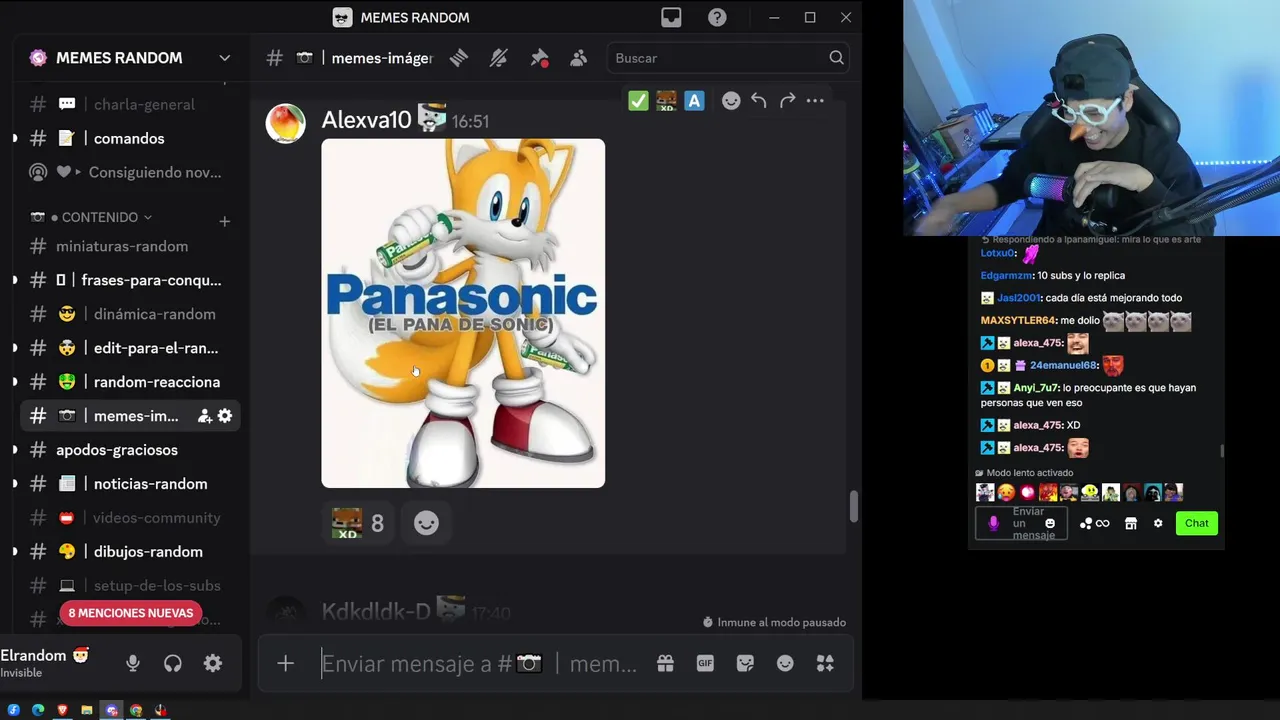Open the gift Nitro icon
The width and height of the screenshot is (1280, 720).
665,663
